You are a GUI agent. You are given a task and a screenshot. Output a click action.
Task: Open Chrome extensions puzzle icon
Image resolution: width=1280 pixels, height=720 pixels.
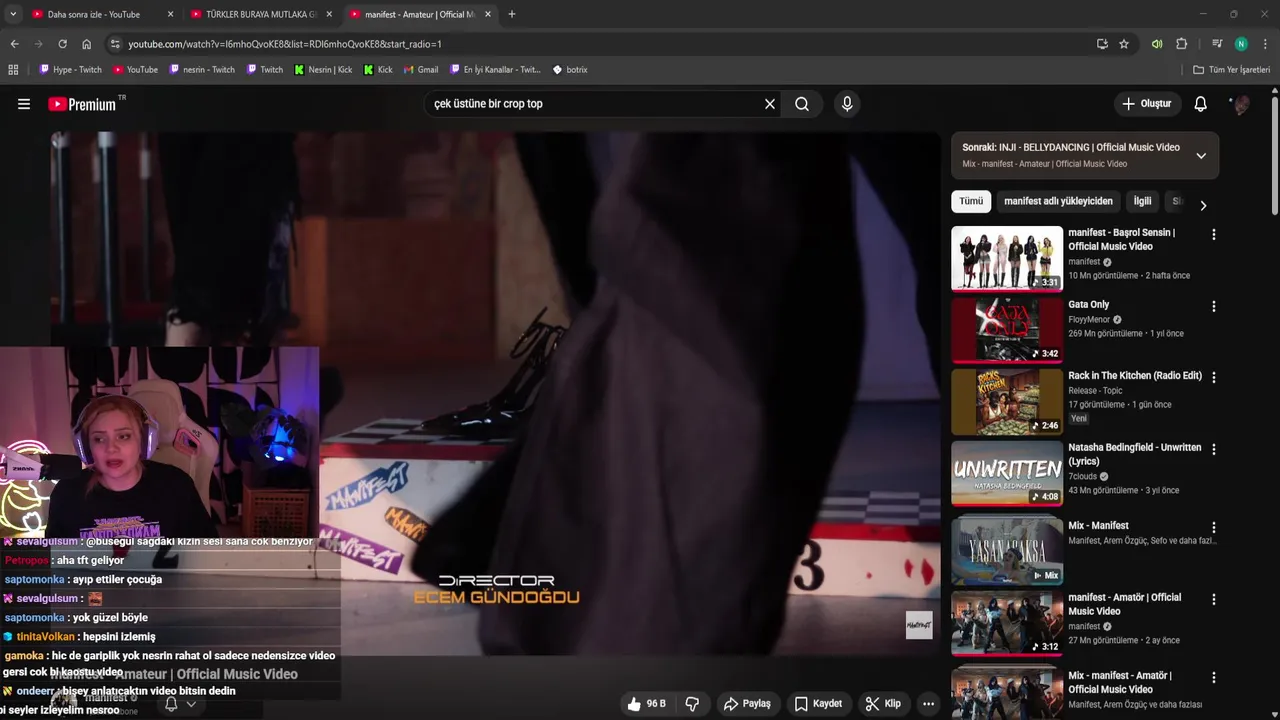tap(1181, 44)
